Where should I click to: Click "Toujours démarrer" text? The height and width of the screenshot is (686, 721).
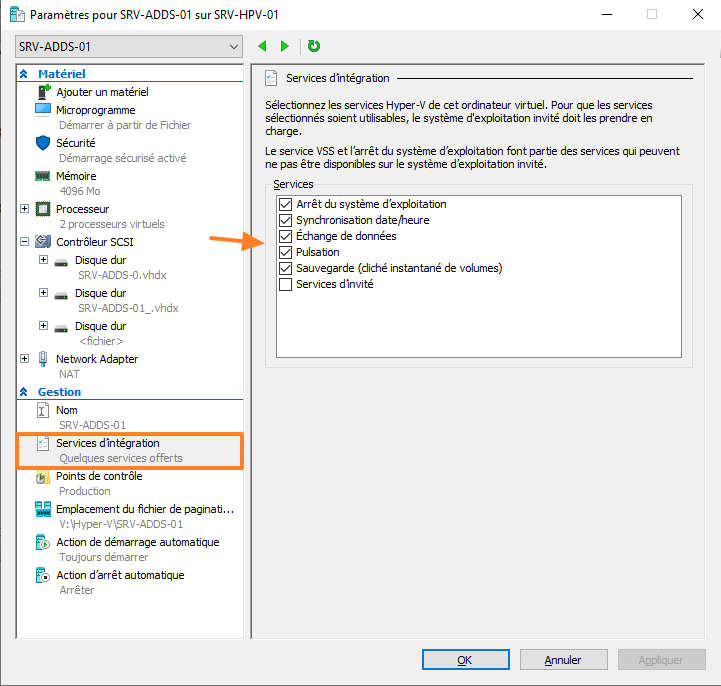(103, 557)
